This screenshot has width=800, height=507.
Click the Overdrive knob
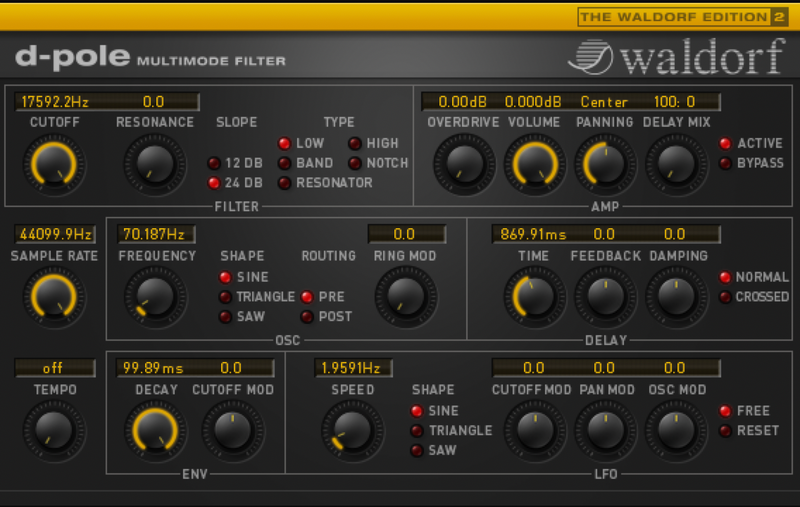pos(463,164)
